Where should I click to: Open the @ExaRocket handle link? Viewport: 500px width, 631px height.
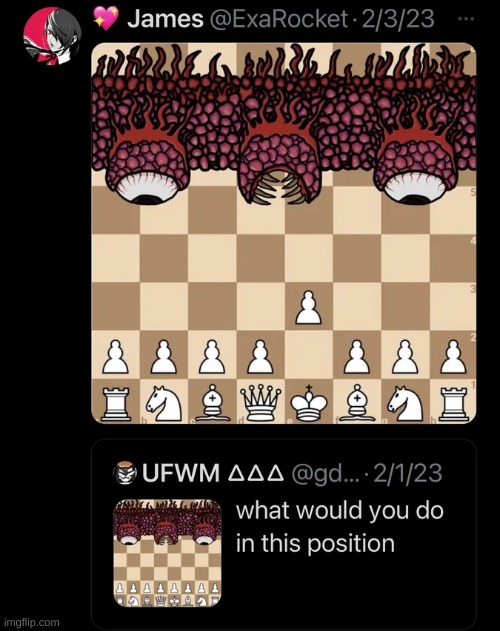278,19
